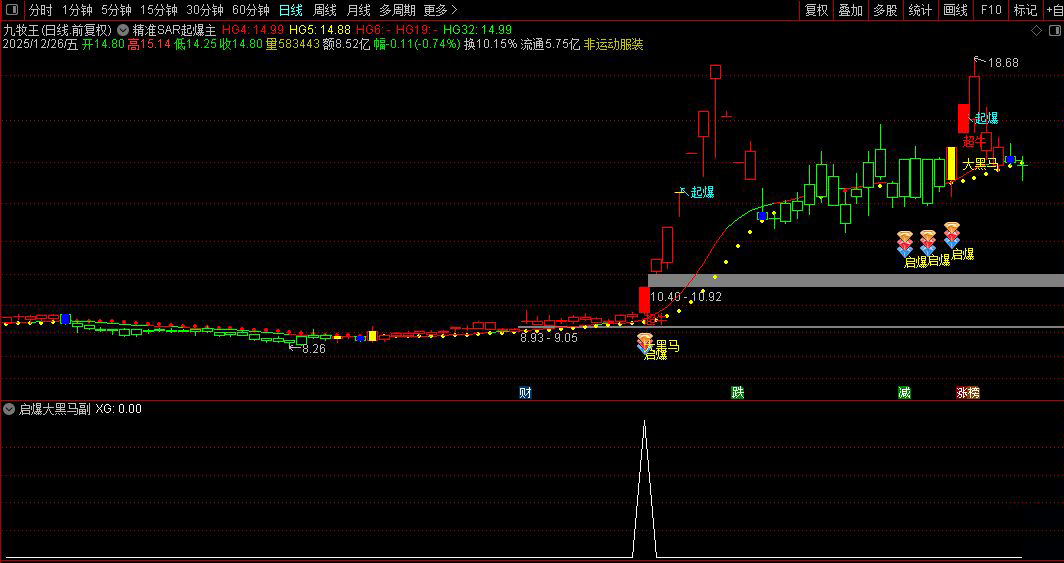This screenshot has height=563, width=1064.
Task: Click the 涨榜 marker icon
Action: (x=968, y=392)
